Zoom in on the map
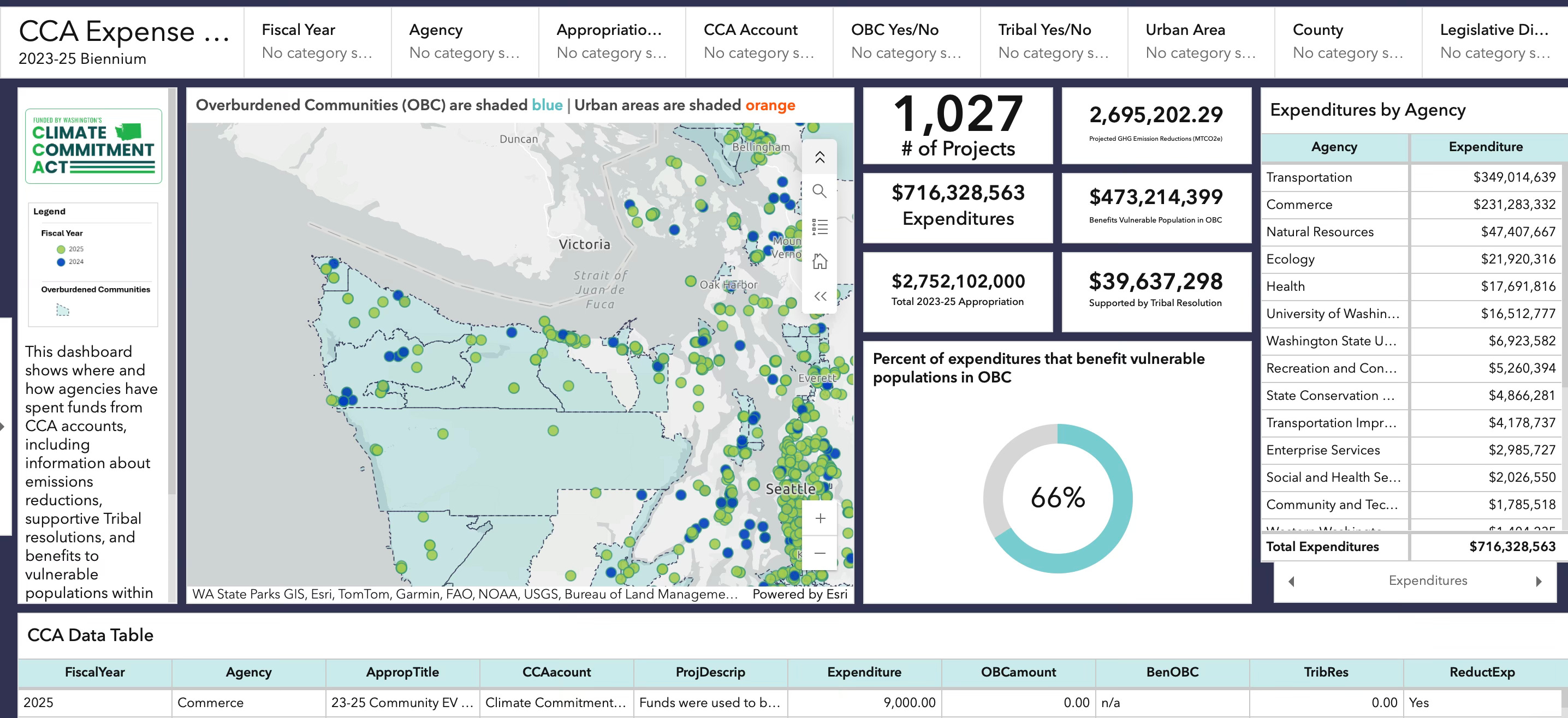 [x=819, y=518]
